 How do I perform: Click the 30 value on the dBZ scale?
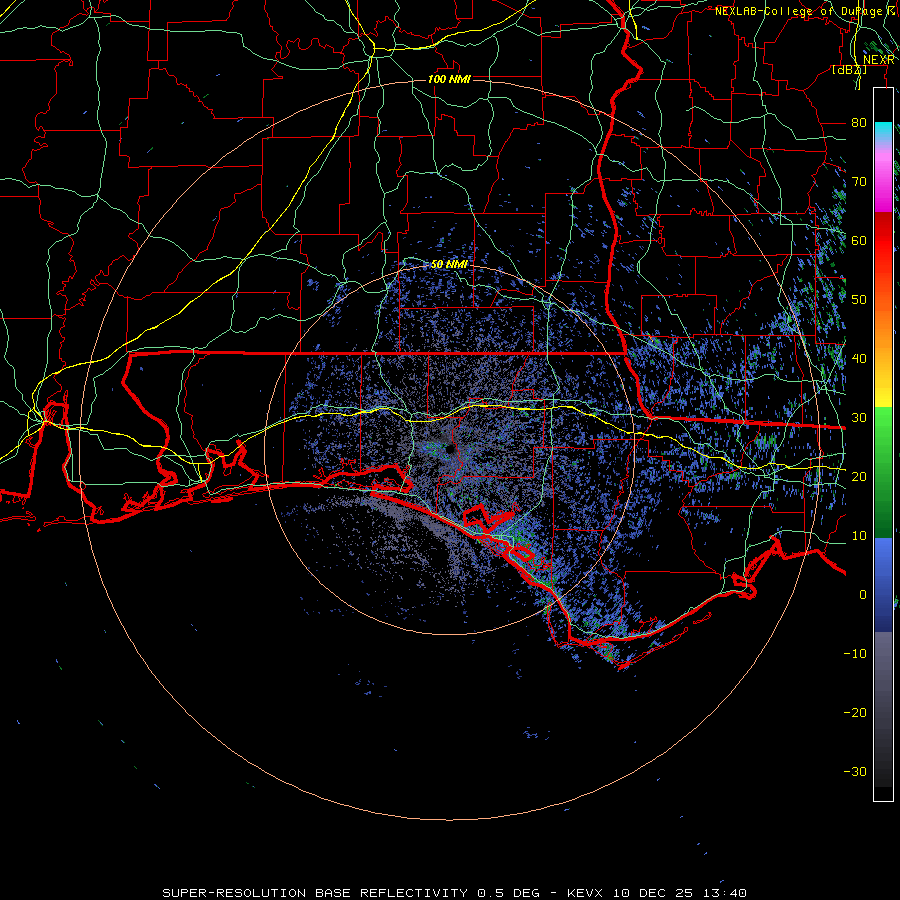click(x=859, y=417)
